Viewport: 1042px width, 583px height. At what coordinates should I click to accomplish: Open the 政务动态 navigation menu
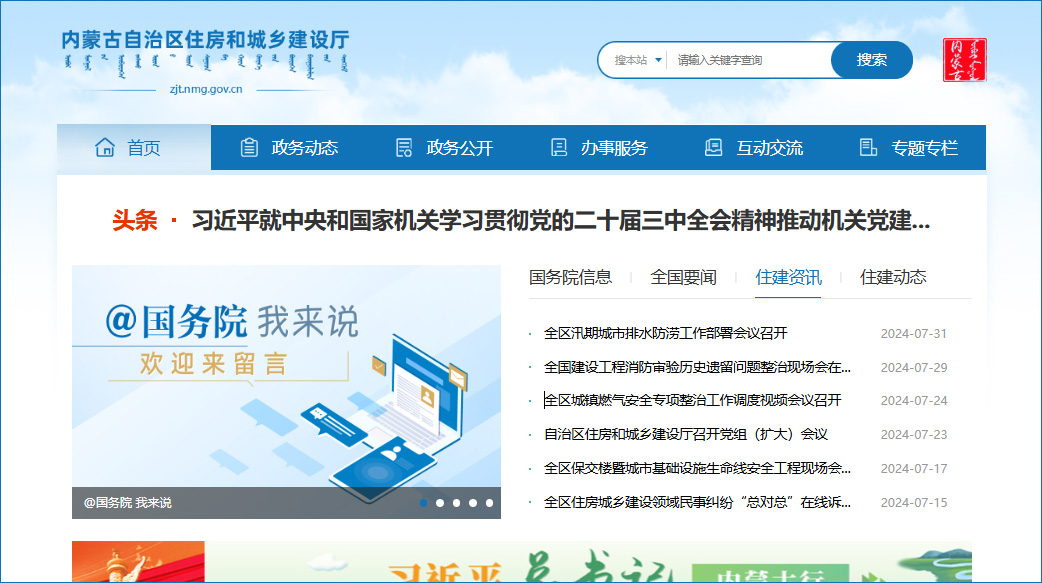pos(288,148)
